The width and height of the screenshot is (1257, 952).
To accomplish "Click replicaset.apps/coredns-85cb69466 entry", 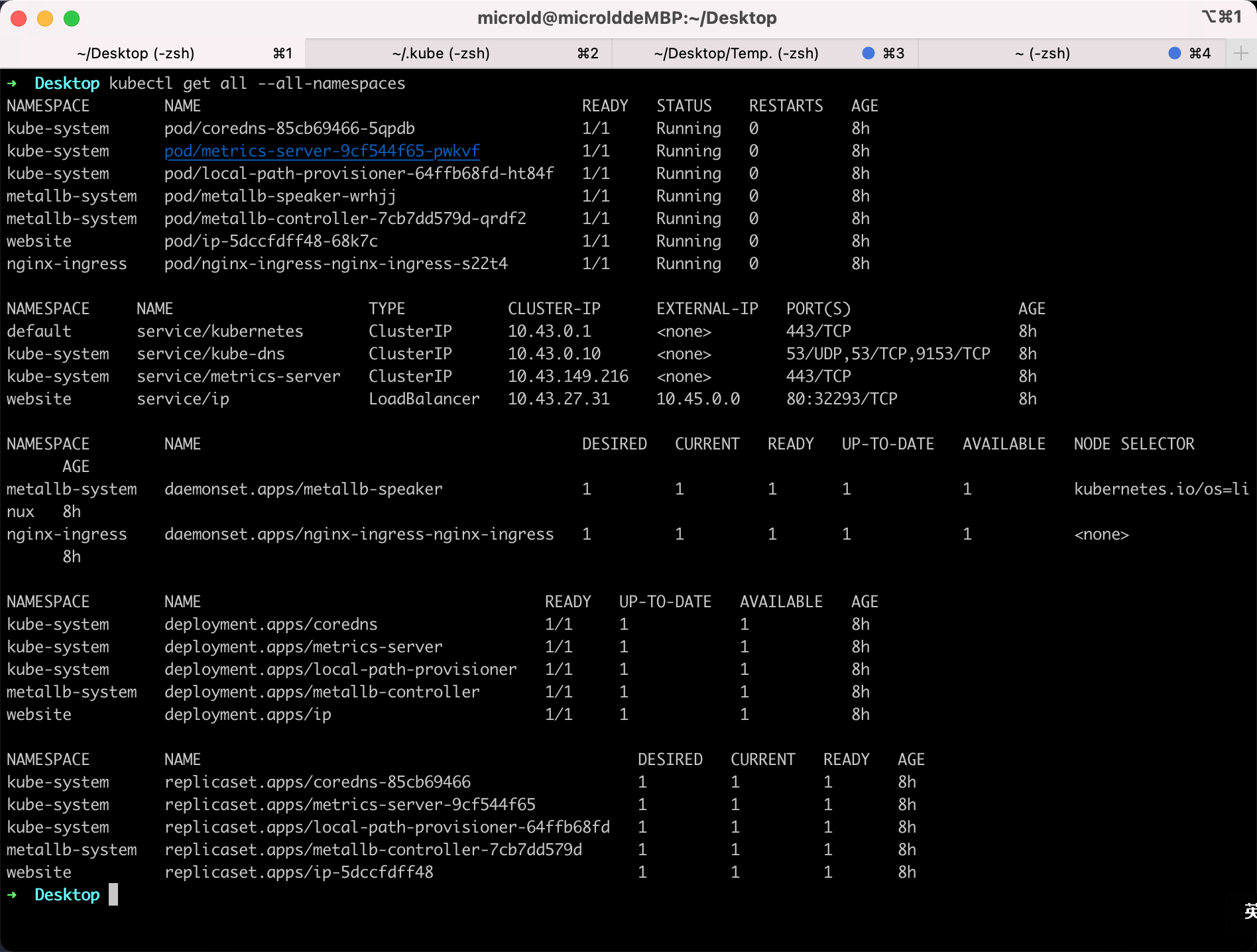I will pos(318,782).
